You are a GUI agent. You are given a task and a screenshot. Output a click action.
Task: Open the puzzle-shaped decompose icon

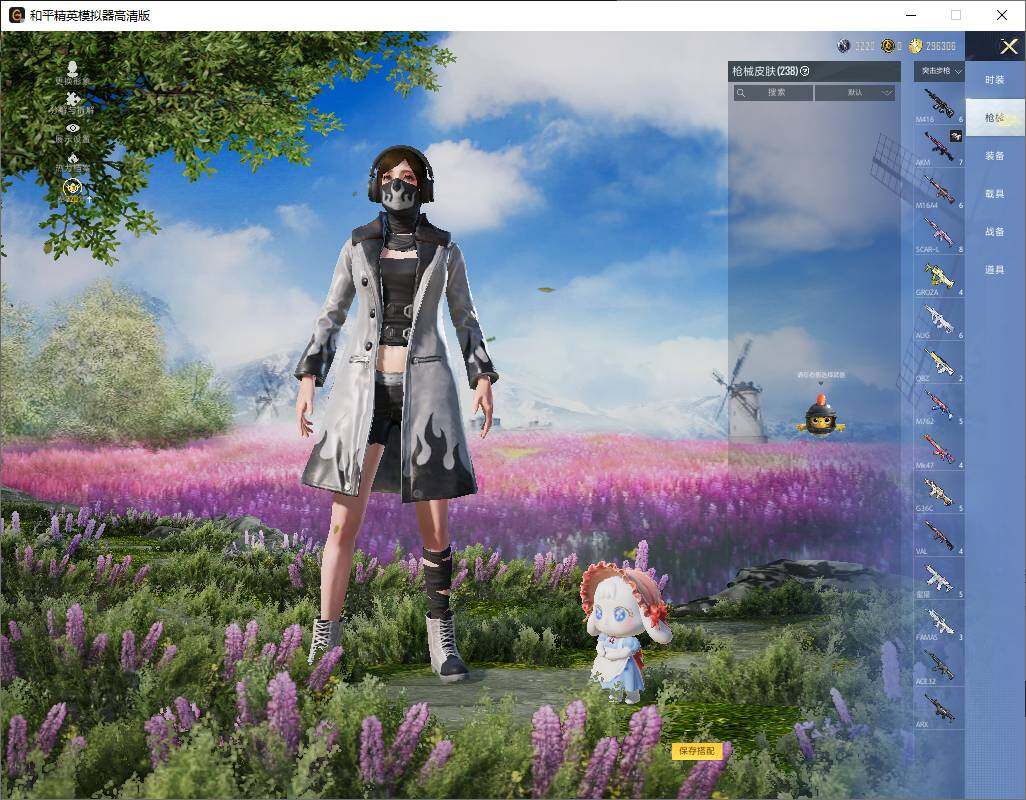pos(72,99)
